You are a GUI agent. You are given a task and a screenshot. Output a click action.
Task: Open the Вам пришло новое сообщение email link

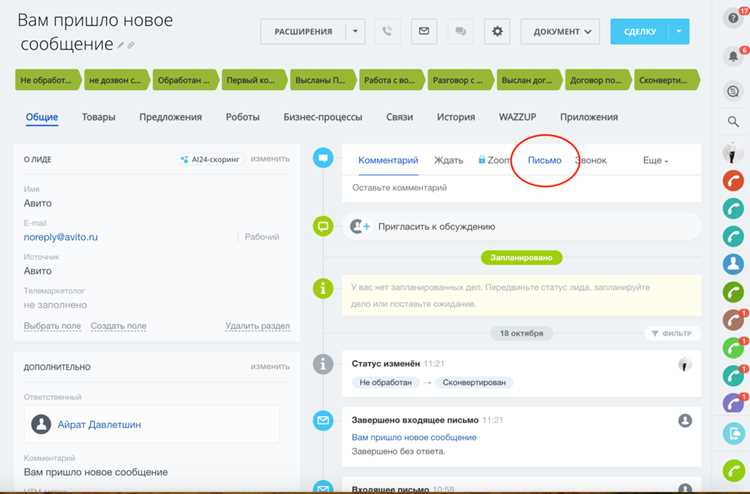pyautogui.click(x=414, y=437)
